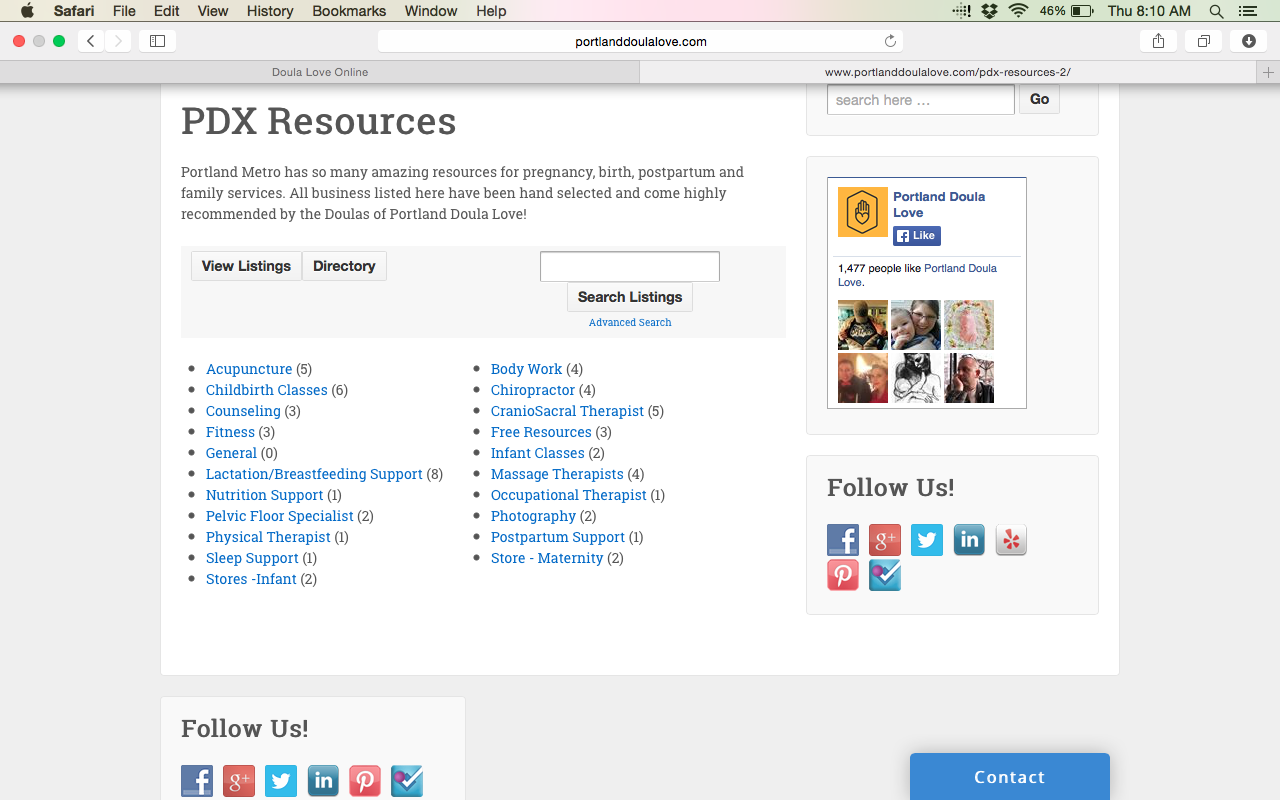Click Directory button
This screenshot has height=800, width=1280.
(x=344, y=266)
